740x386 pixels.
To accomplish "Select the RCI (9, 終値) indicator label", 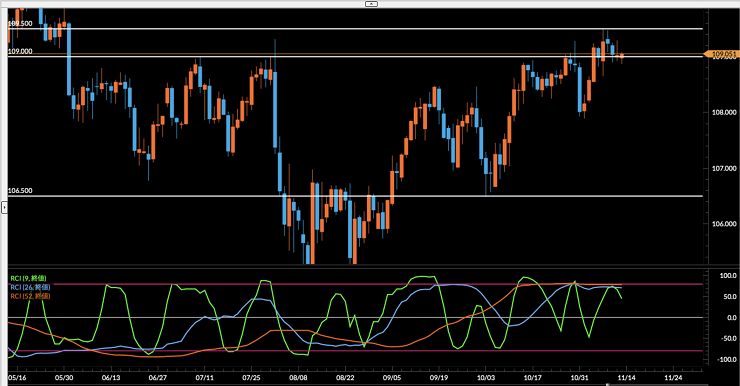I will tap(28, 278).
